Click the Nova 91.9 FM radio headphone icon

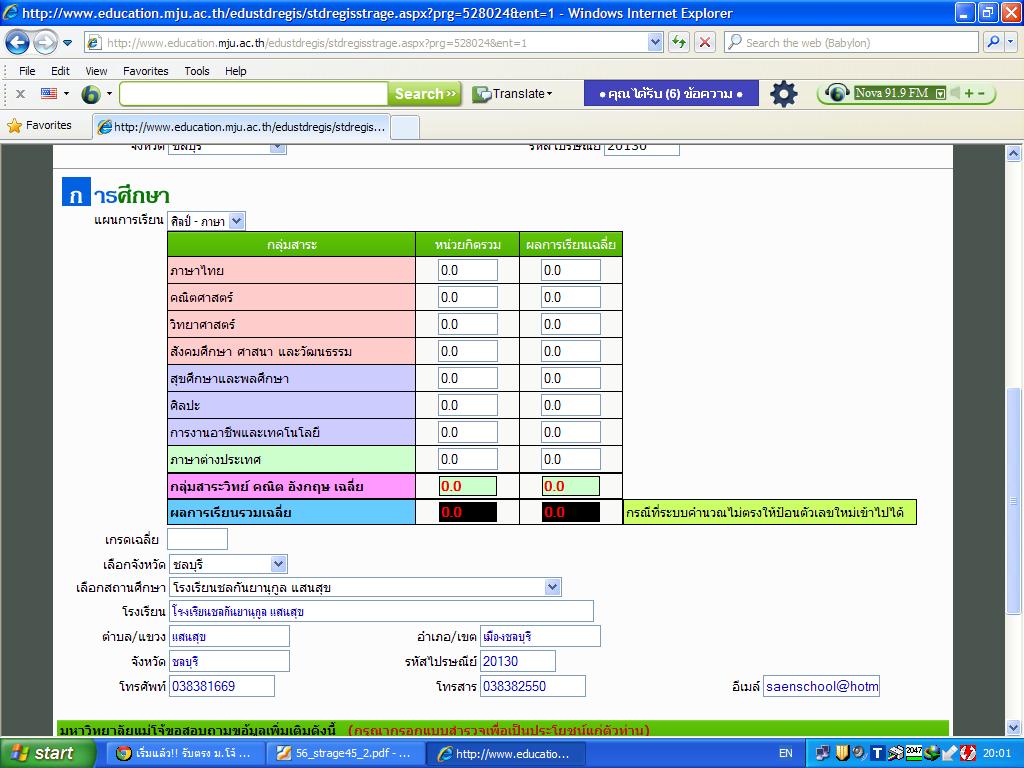coord(837,94)
